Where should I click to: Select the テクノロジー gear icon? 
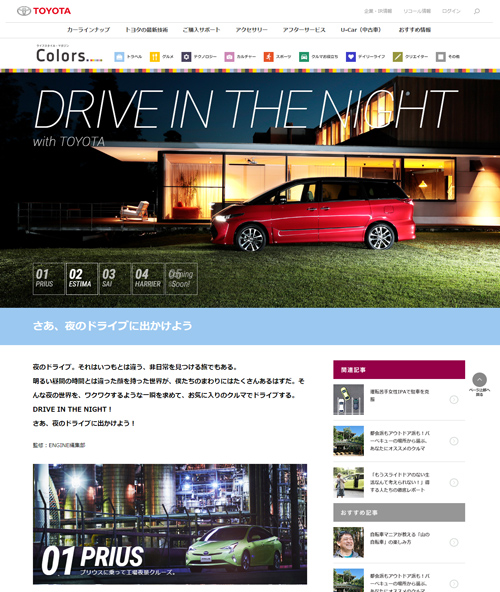(186, 57)
